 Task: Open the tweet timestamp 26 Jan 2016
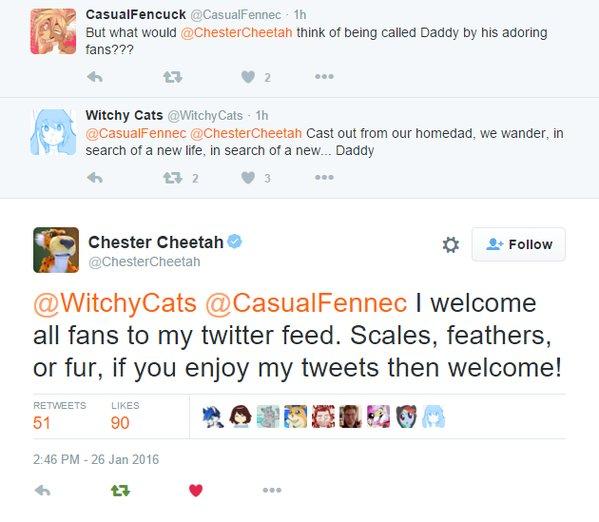[96, 459]
